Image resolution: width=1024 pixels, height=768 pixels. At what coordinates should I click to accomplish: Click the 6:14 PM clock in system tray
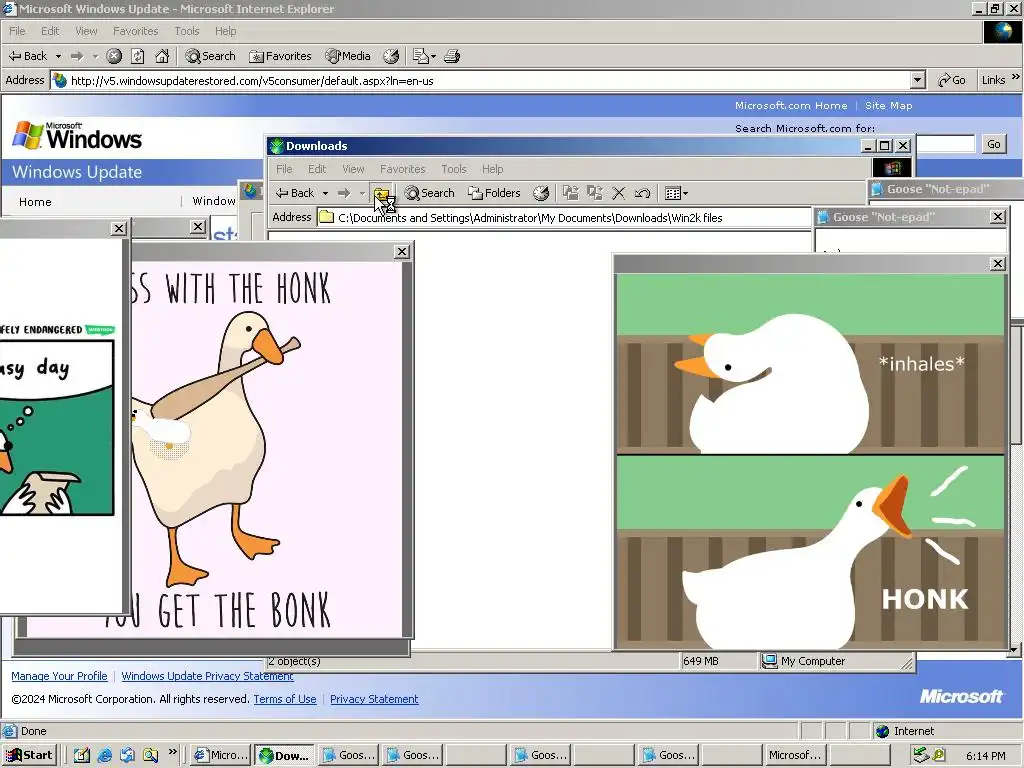point(985,756)
